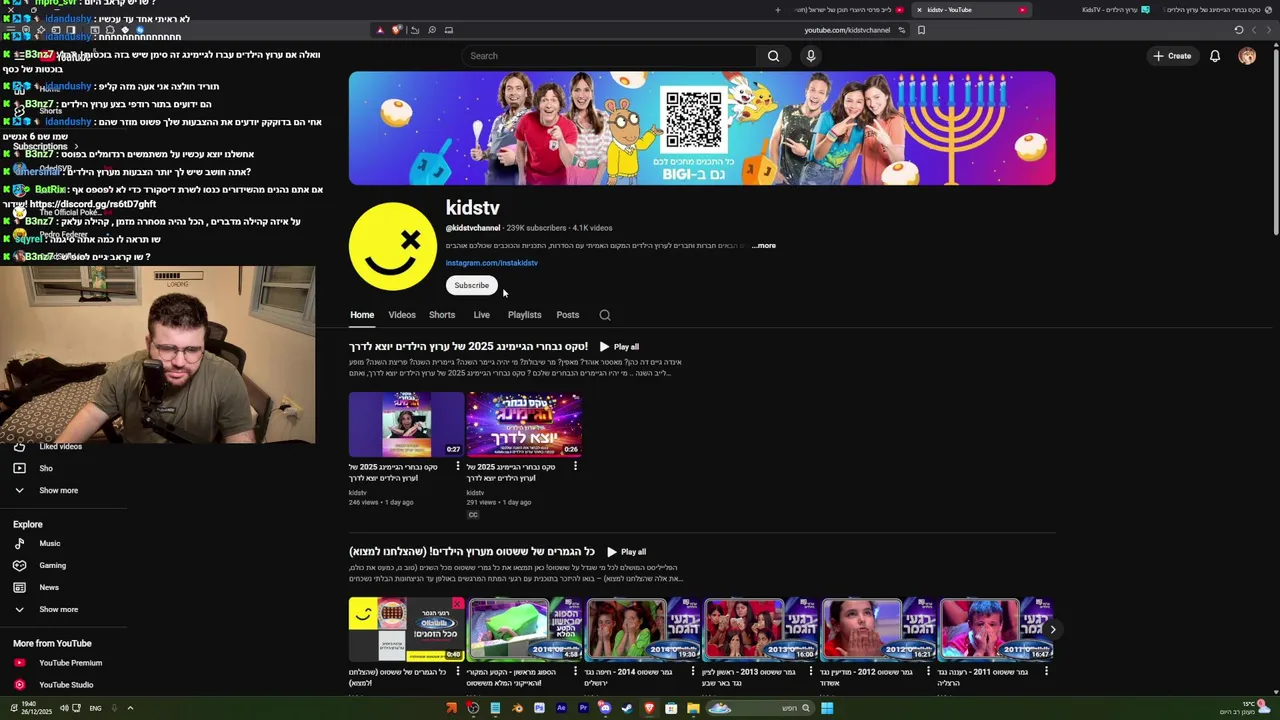Viewport: 1280px width, 720px height.
Task: Open the discord.gg/rs6tD7ghft chat link
Action: point(93,204)
